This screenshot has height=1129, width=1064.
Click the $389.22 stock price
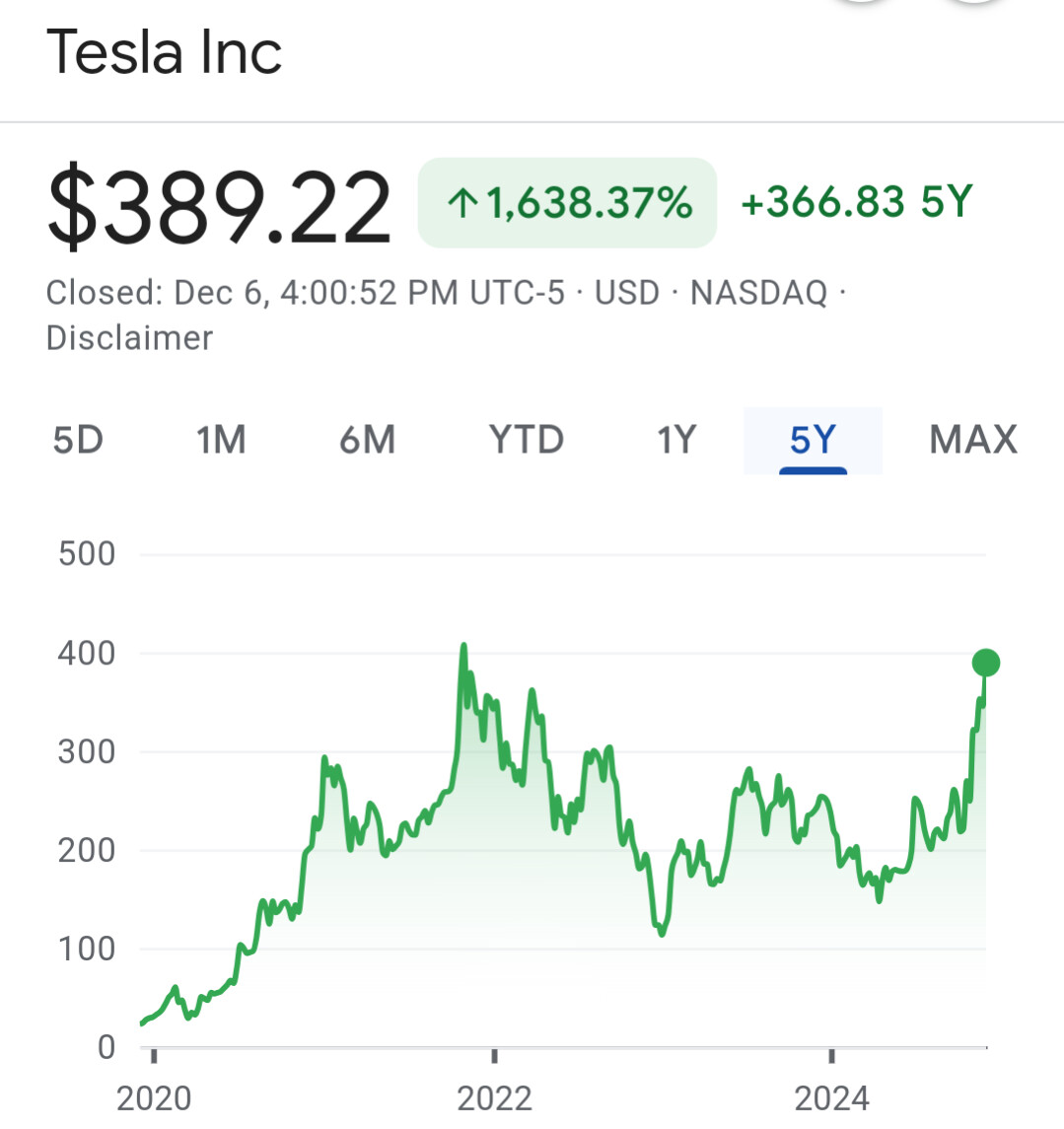click(x=219, y=207)
